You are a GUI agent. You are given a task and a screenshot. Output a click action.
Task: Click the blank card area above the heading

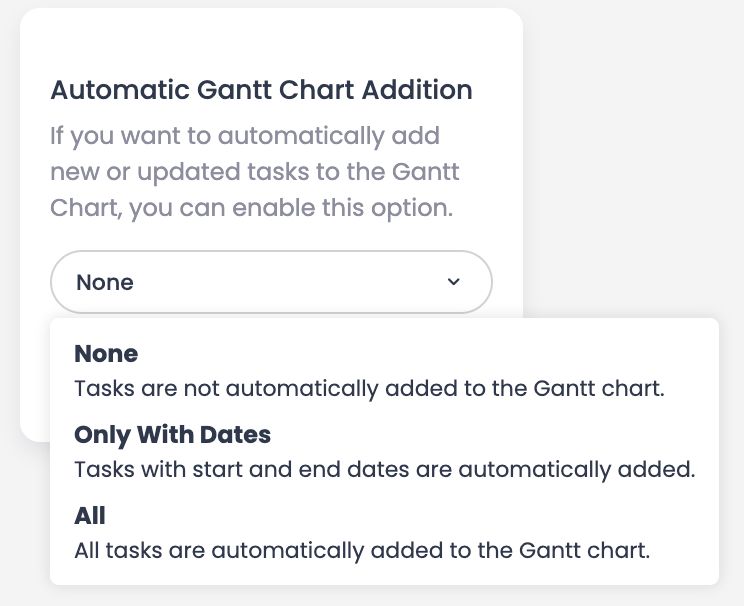(x=271, y=40)
